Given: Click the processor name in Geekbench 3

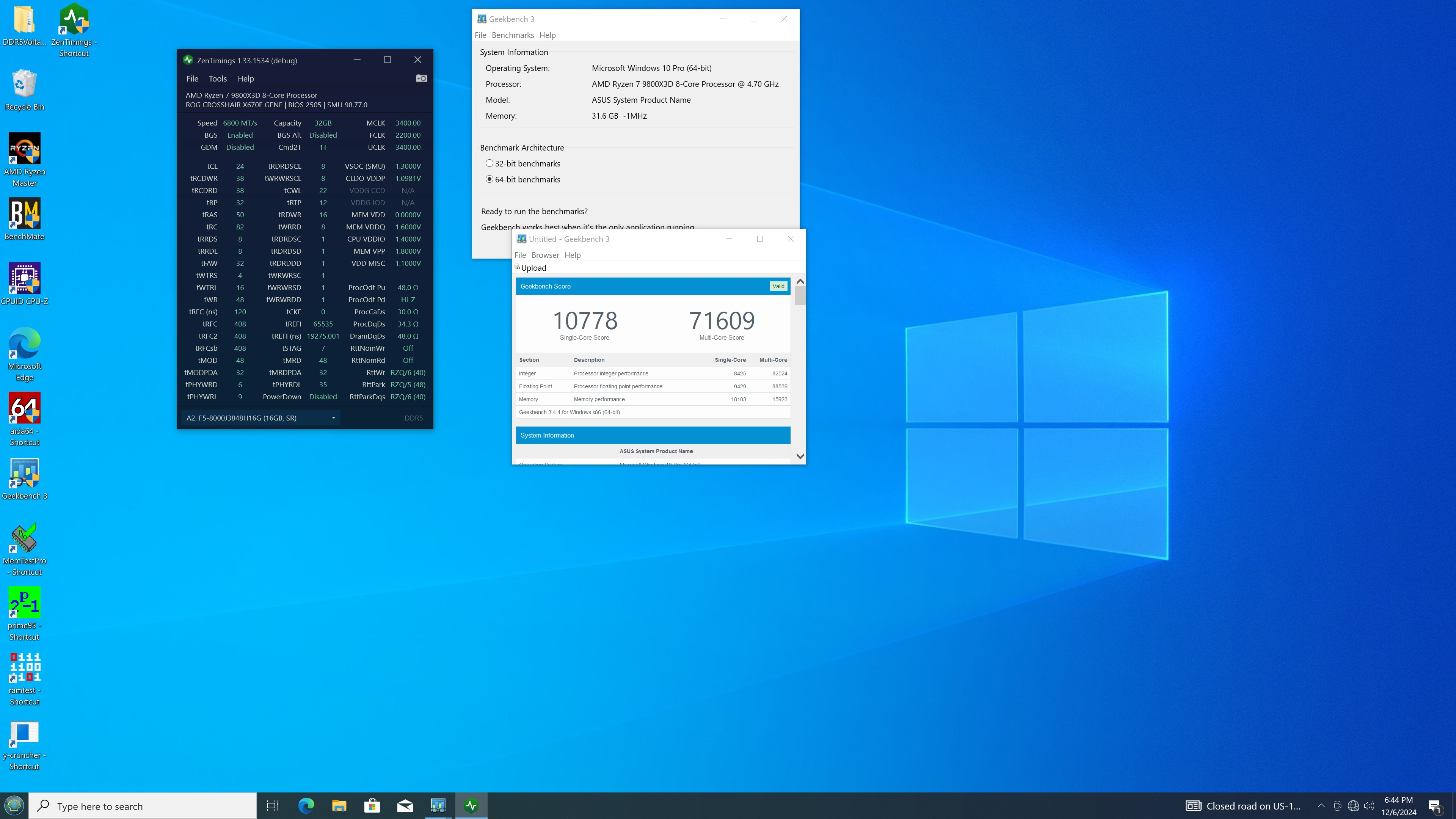Looking at the screenshot, I should point(685,84).
